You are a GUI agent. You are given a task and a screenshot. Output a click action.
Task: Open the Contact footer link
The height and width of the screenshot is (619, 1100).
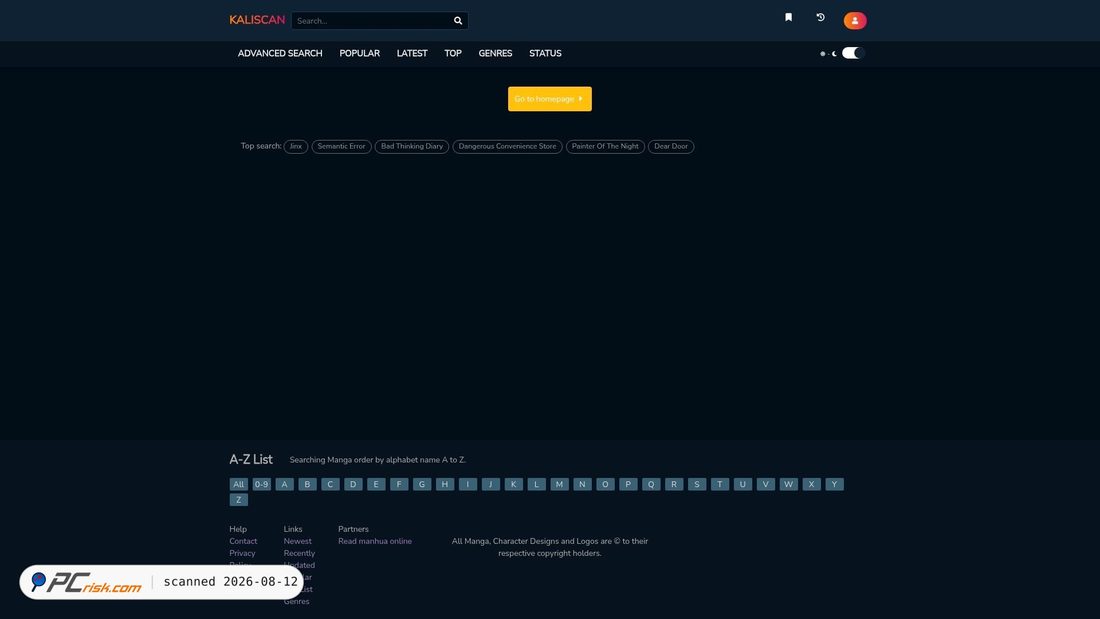[243, 541]
